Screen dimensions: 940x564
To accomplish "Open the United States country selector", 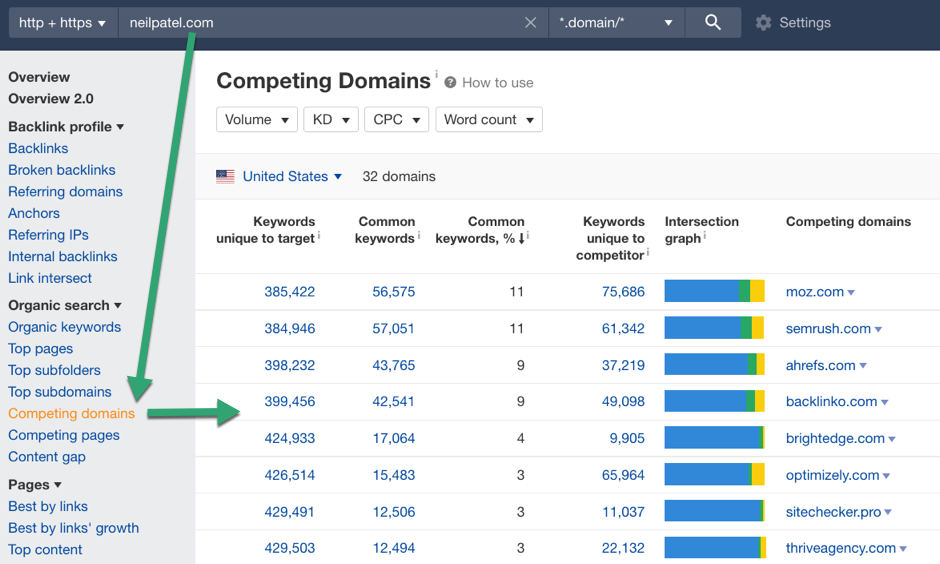I will pos(292,176).
